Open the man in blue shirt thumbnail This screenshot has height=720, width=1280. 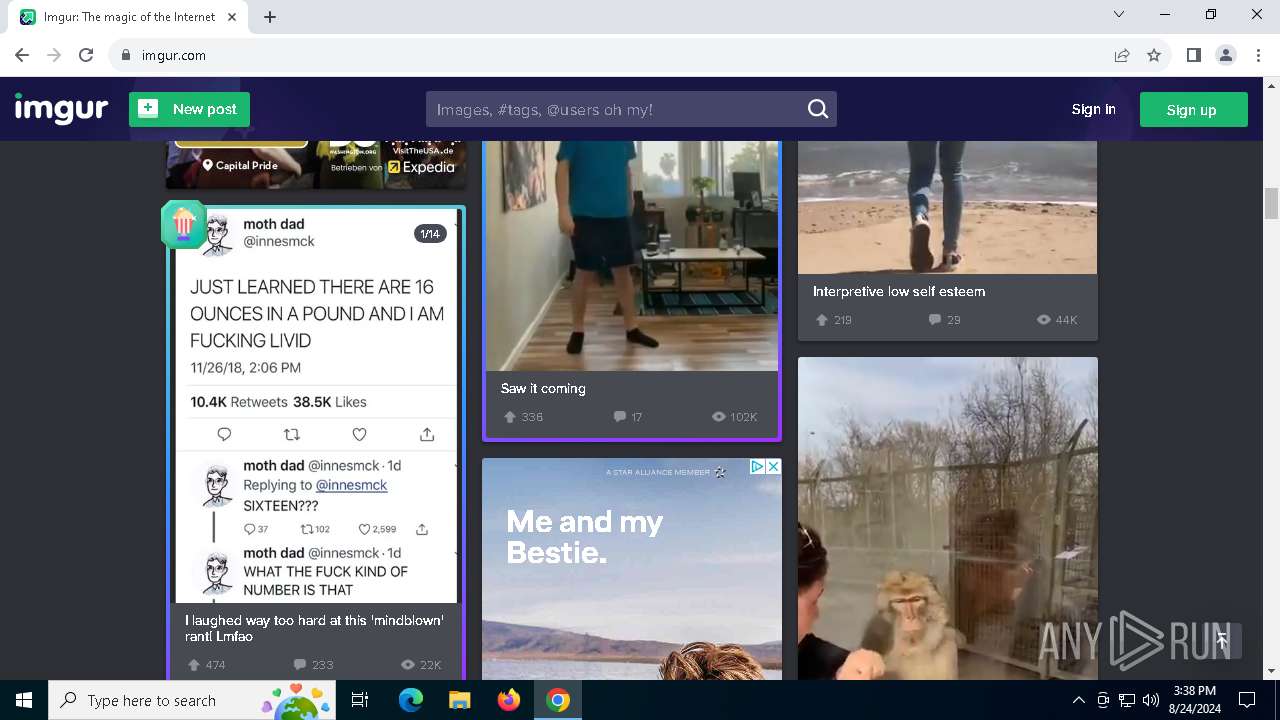pos(631,255)
